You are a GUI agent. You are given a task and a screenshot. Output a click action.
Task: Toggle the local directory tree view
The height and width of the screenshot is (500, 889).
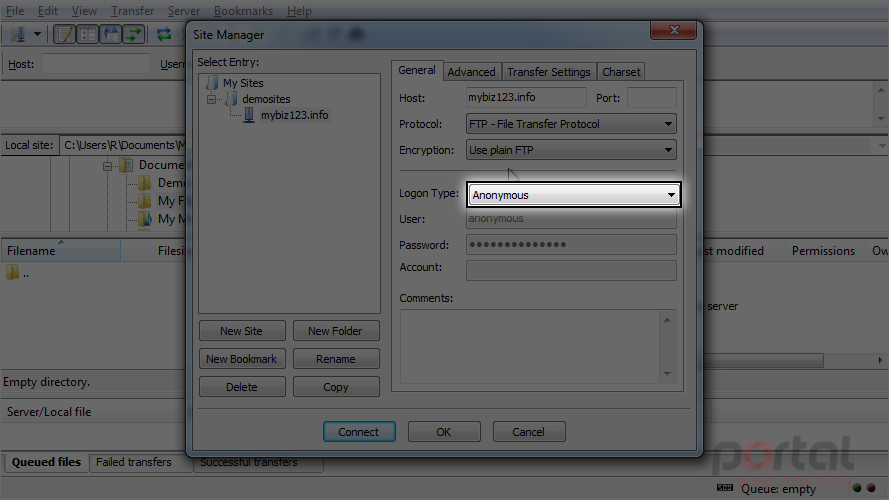point(87,35)
